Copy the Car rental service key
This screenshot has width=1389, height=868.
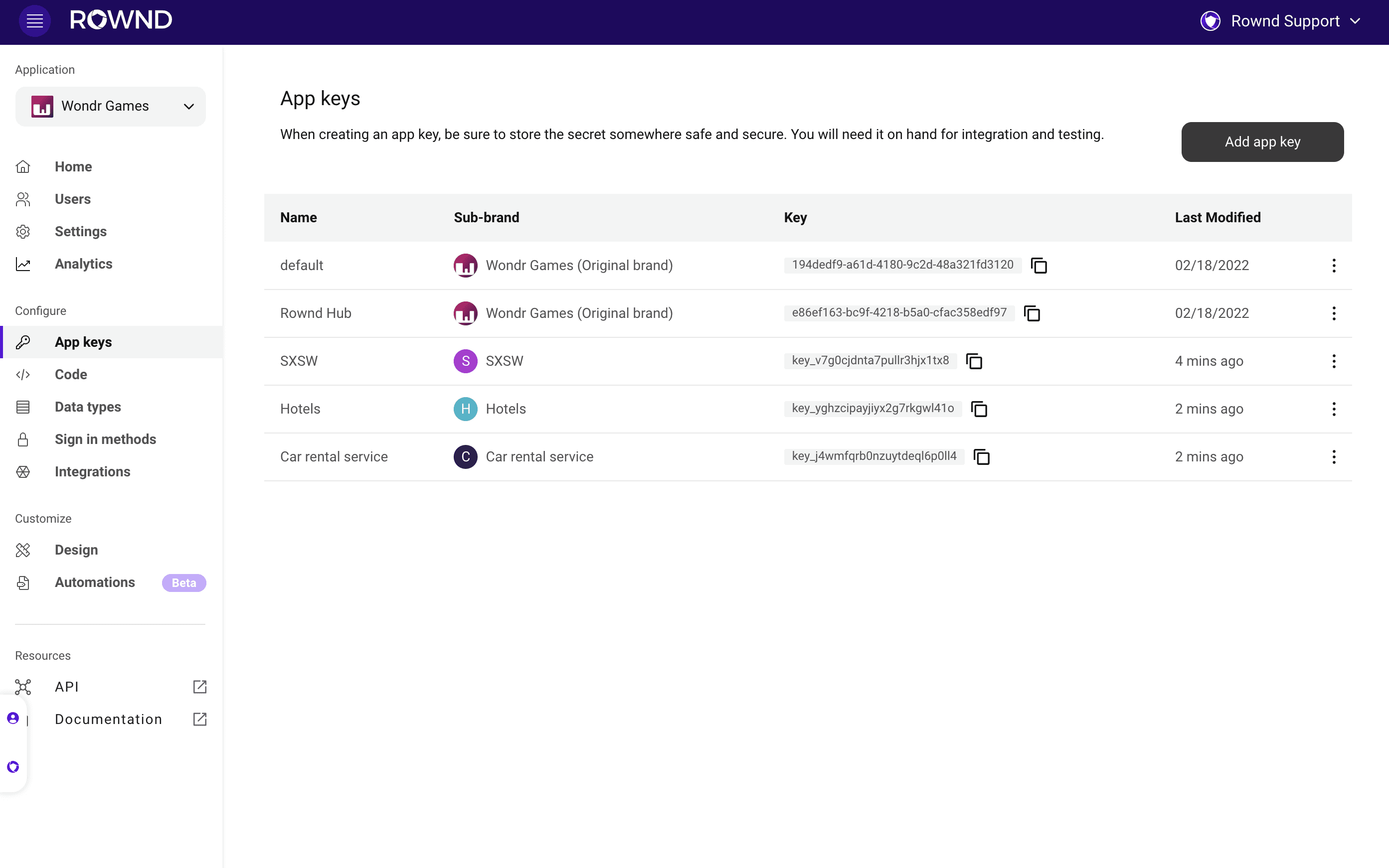tap(982, 457)
